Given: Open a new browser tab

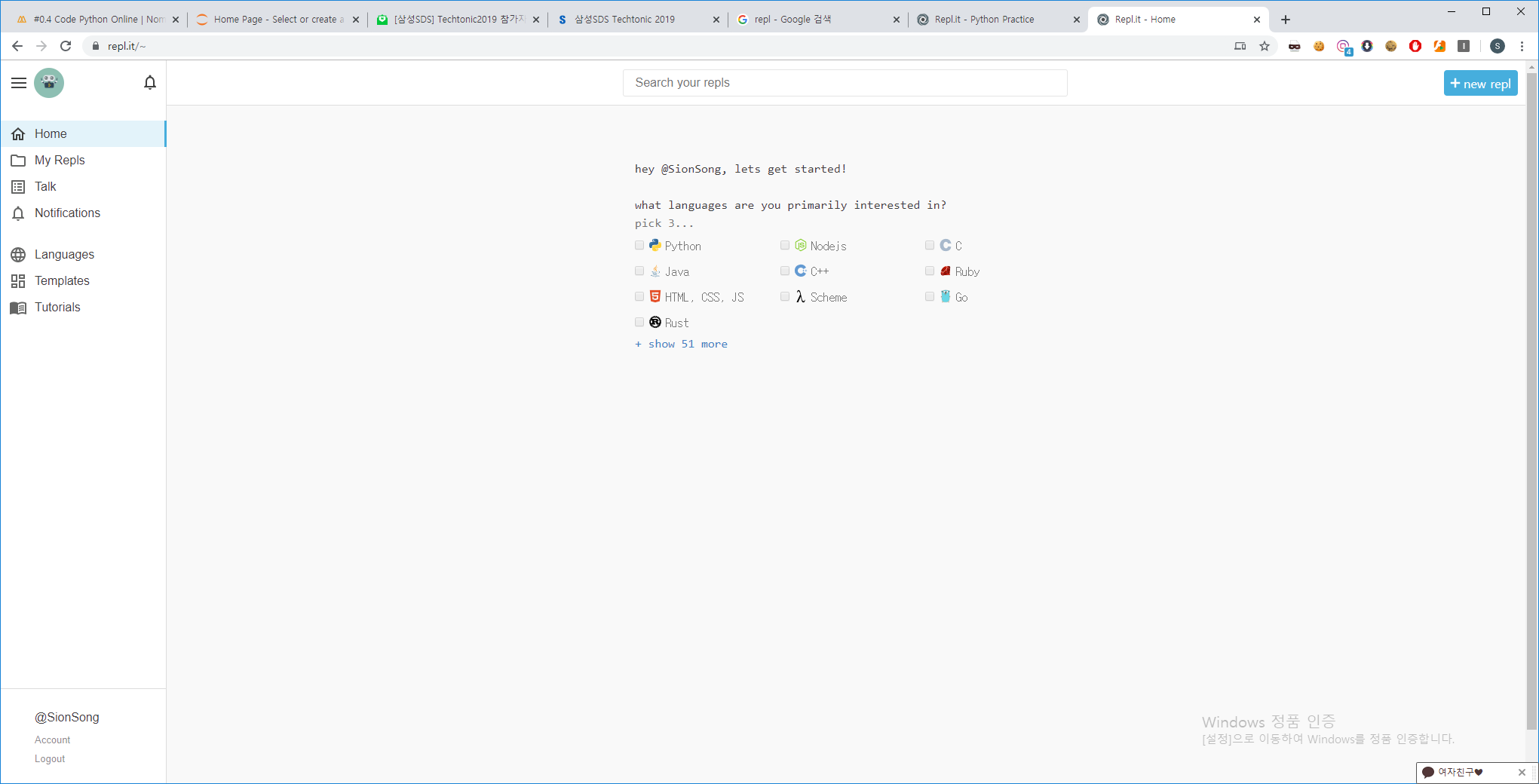Looking at the screenshot, I should [x=1286, y=20].
